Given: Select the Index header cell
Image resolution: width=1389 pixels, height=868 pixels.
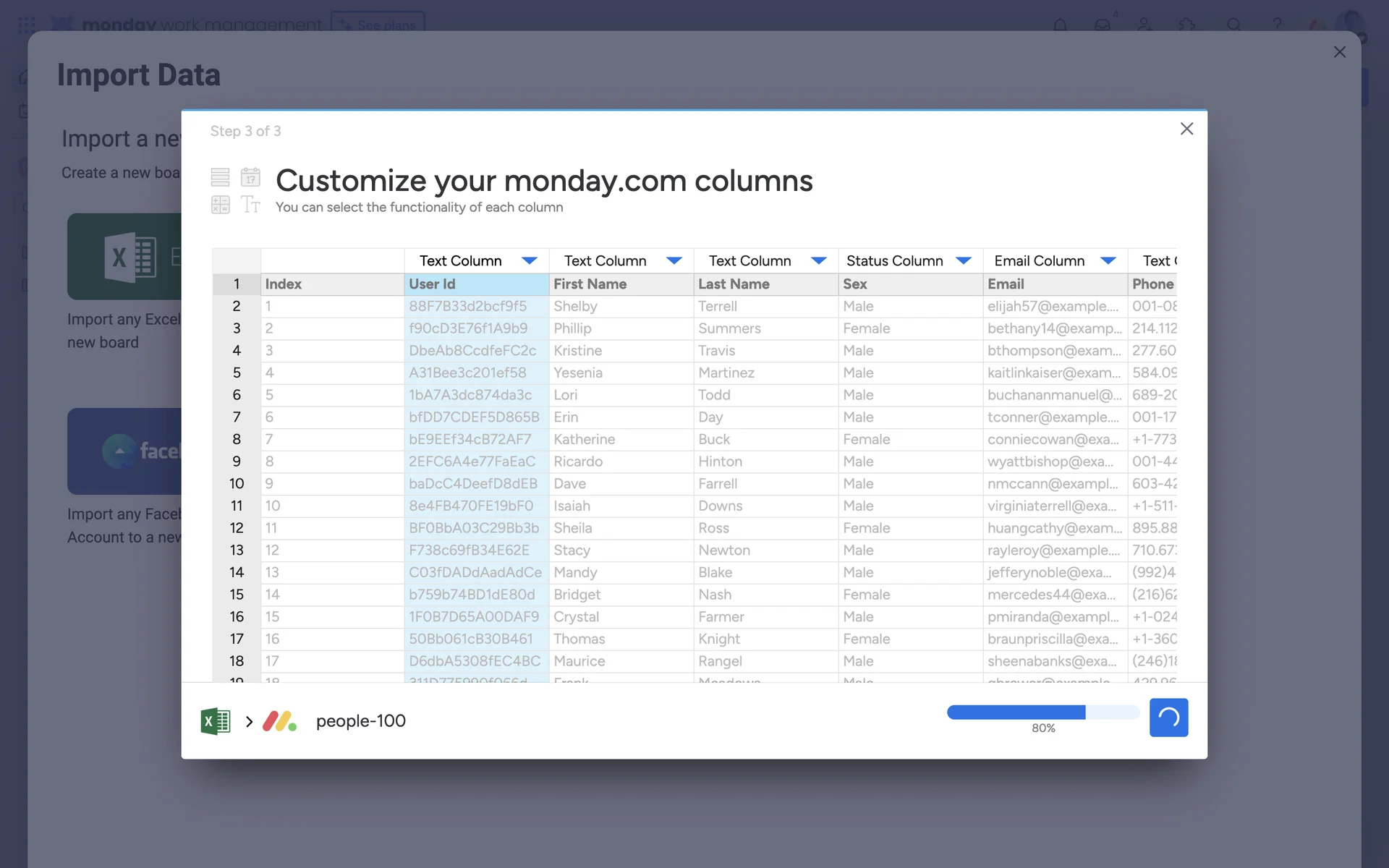Looking at the screenshot, I should [x=332, y=284].
